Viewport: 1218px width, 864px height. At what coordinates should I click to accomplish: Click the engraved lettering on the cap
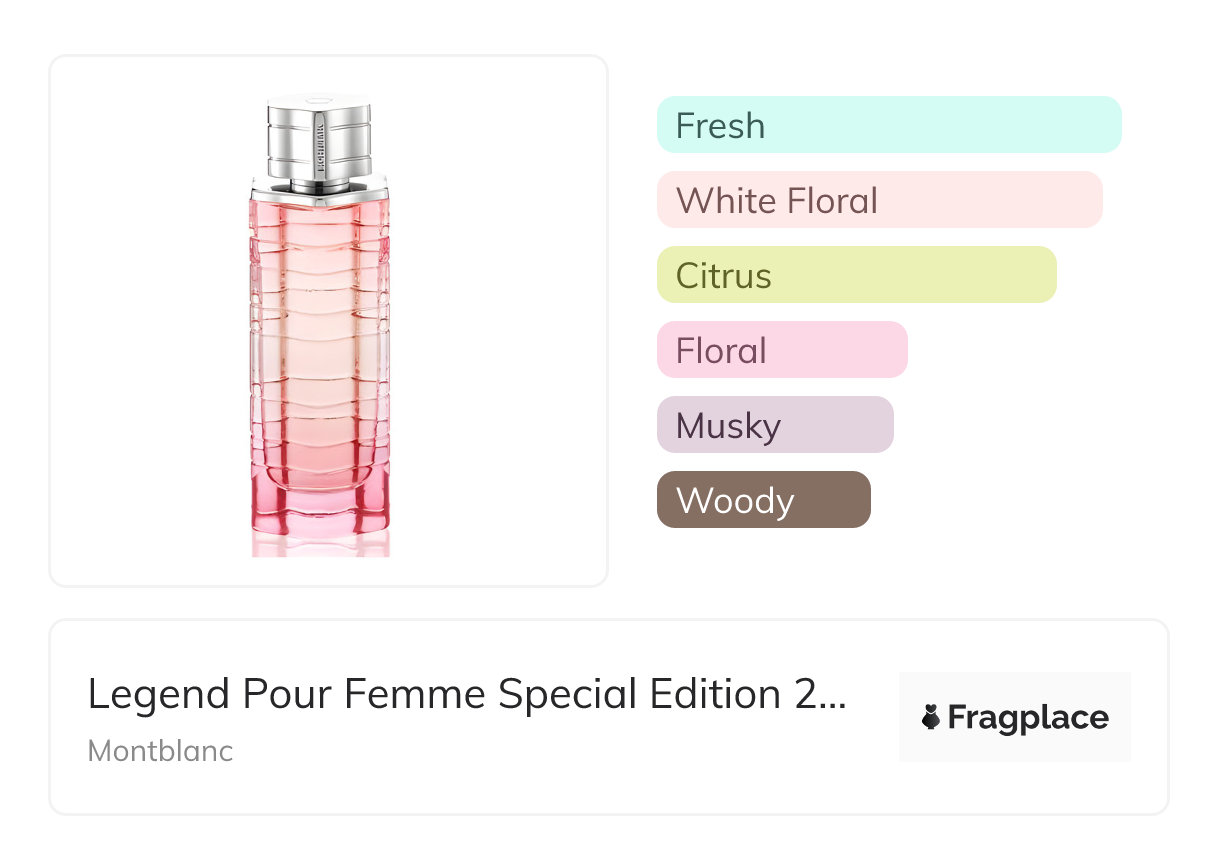tap(320, 150)
